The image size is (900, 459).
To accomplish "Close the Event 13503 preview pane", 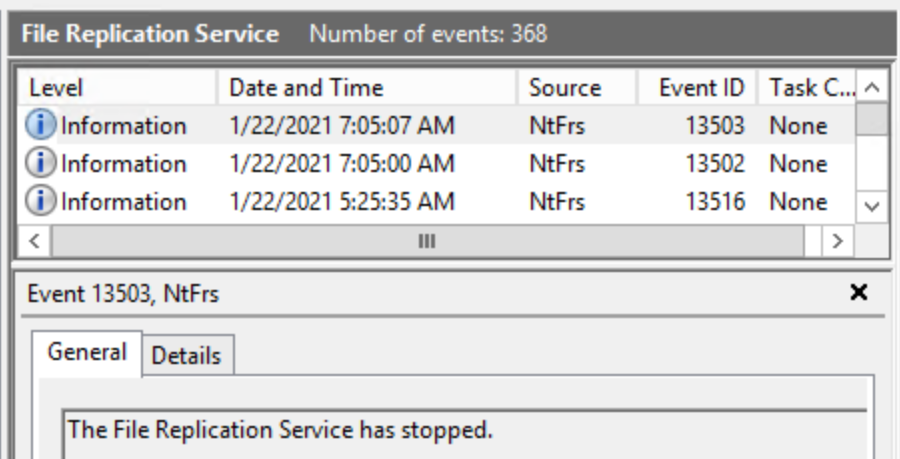I will click(858, 293).
